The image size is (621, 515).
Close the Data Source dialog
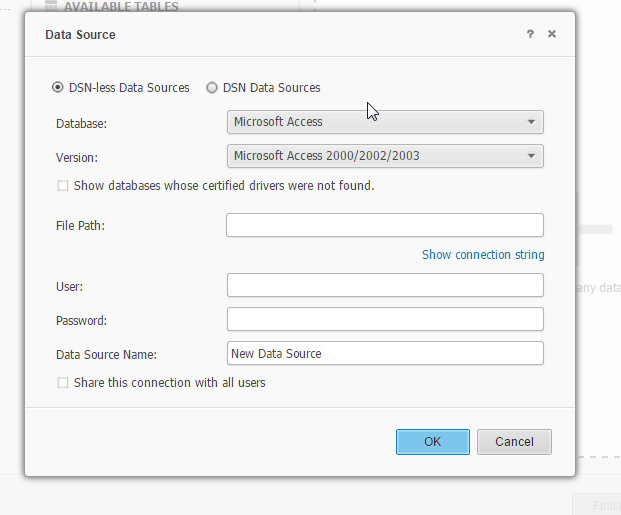552,34
